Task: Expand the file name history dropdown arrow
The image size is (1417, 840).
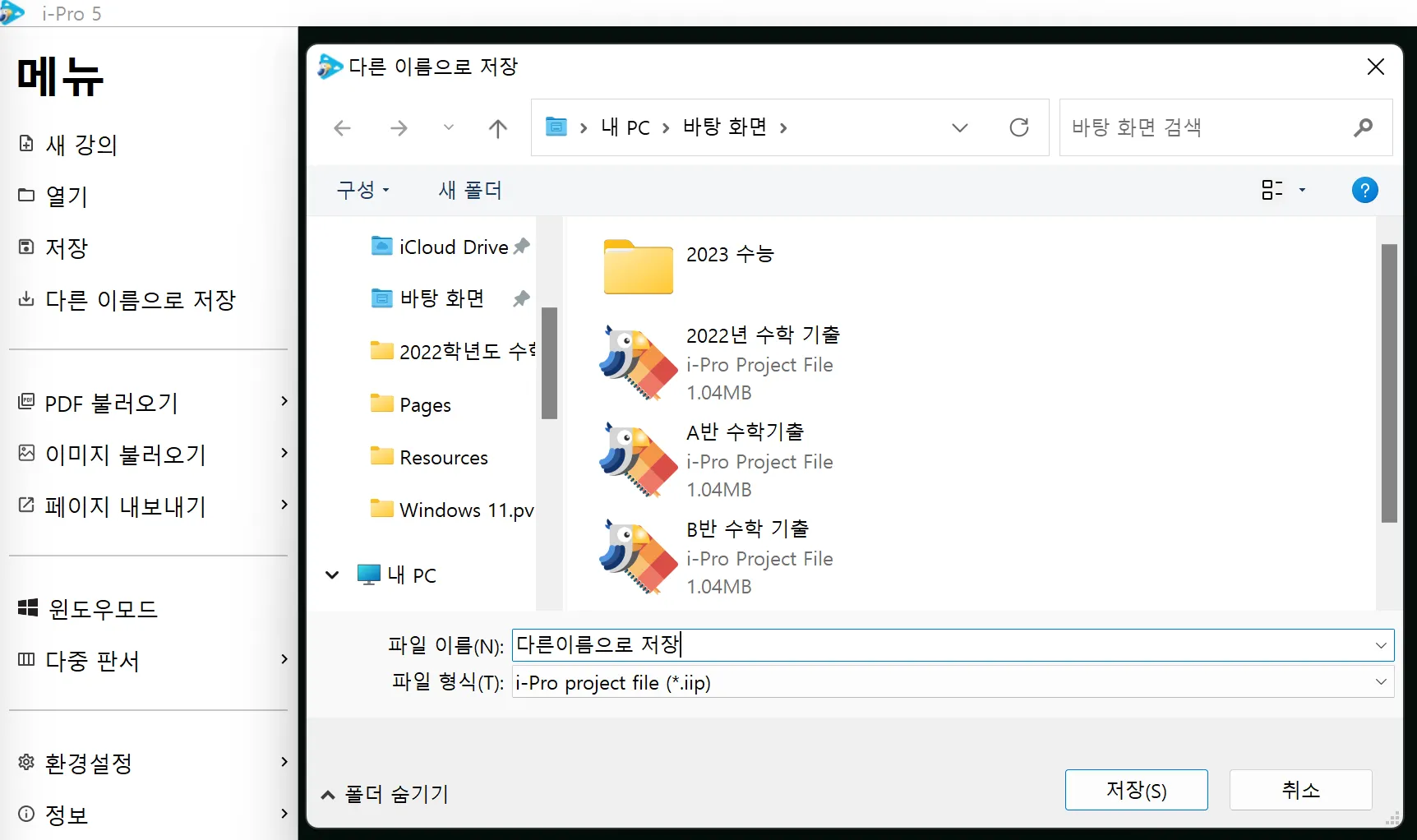Action: (x=1381, y=646)
